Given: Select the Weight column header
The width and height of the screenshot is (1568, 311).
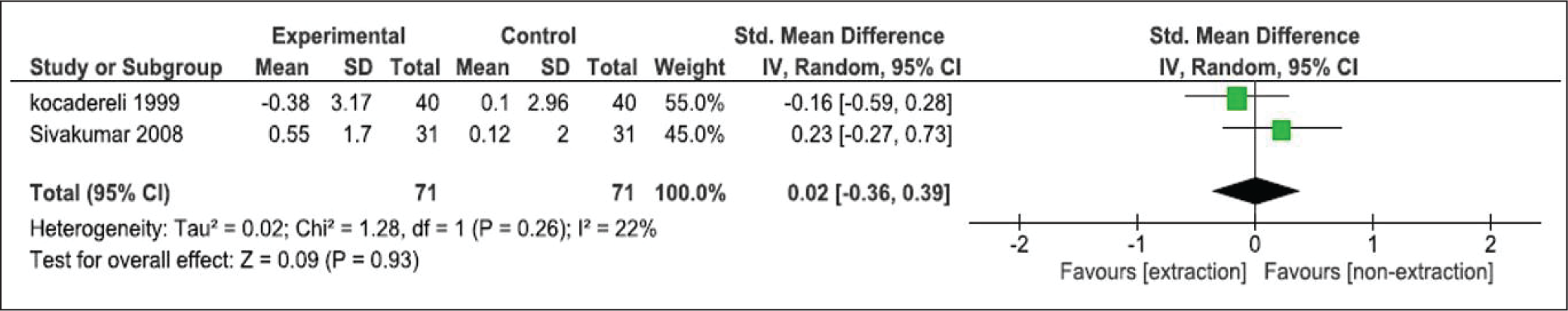Looking at the screenshot, I should tap(689, 67).
